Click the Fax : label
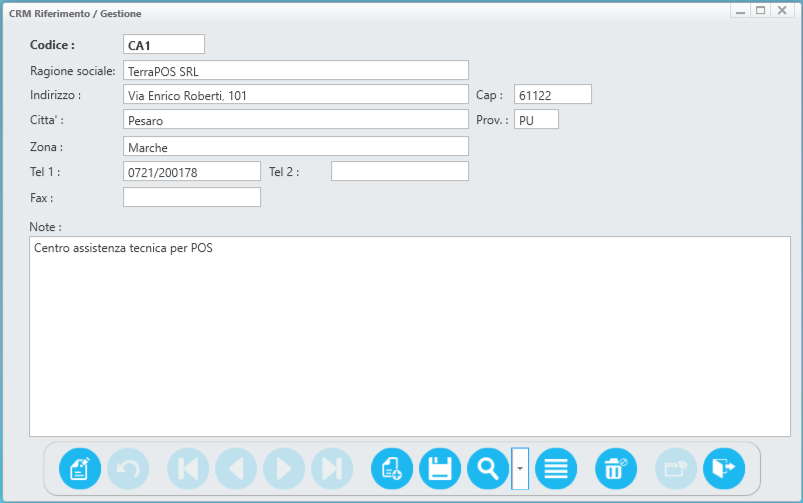Image resolution: width=803 pixels, height=503 pixels. (41, 198)
